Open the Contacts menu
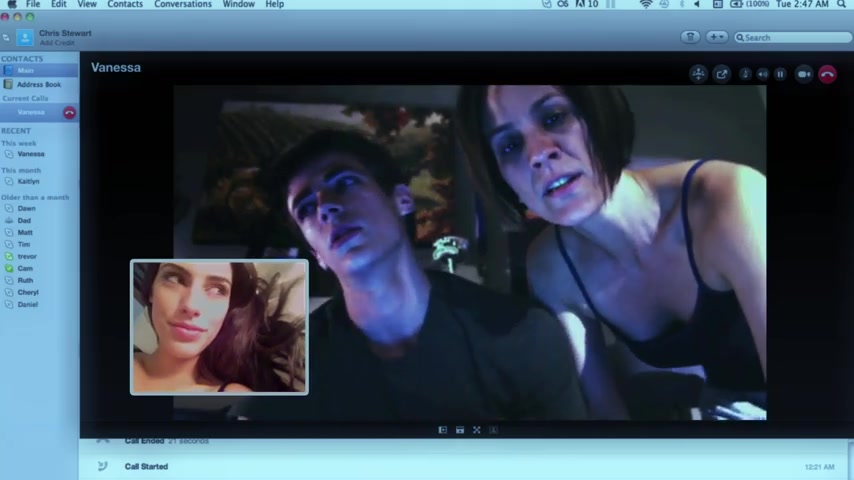Screen dimensions: 854x480 125,5
